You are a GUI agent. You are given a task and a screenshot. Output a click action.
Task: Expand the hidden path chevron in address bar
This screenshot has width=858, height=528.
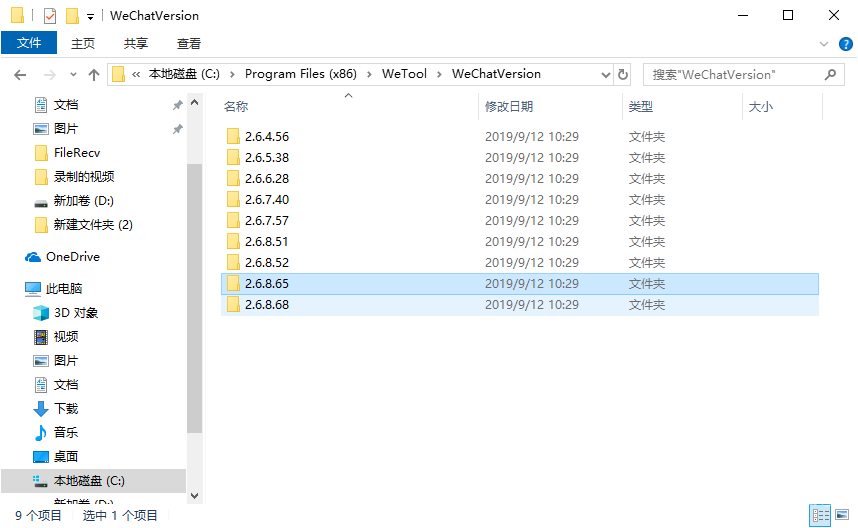pyautogui.click(x=136, y=74)
